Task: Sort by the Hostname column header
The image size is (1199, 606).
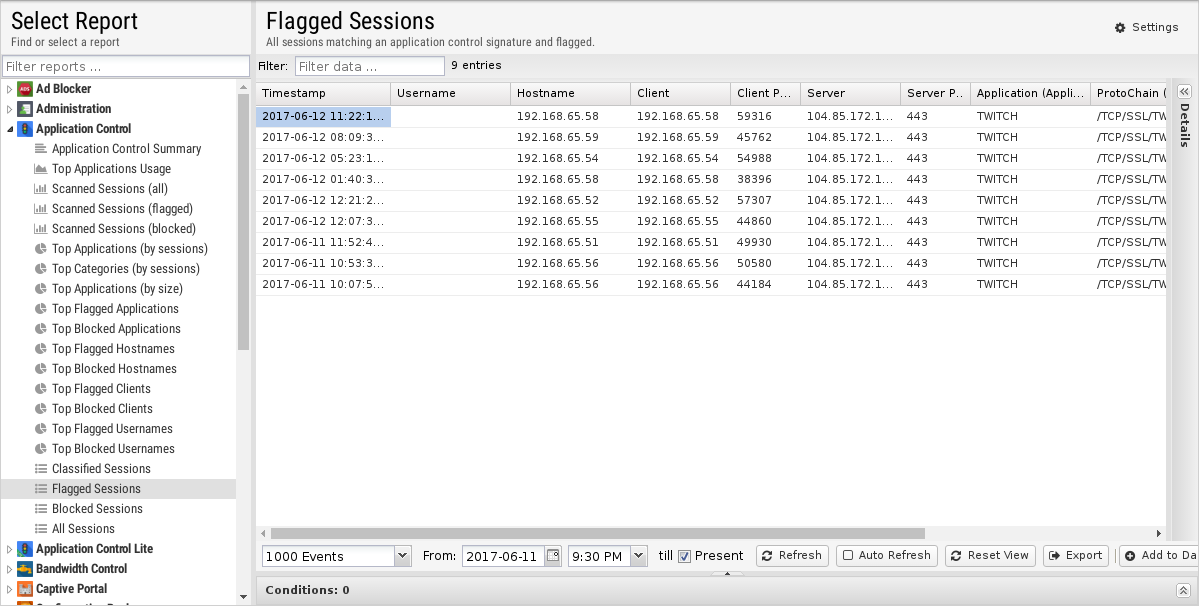Action: coord(570,93)
